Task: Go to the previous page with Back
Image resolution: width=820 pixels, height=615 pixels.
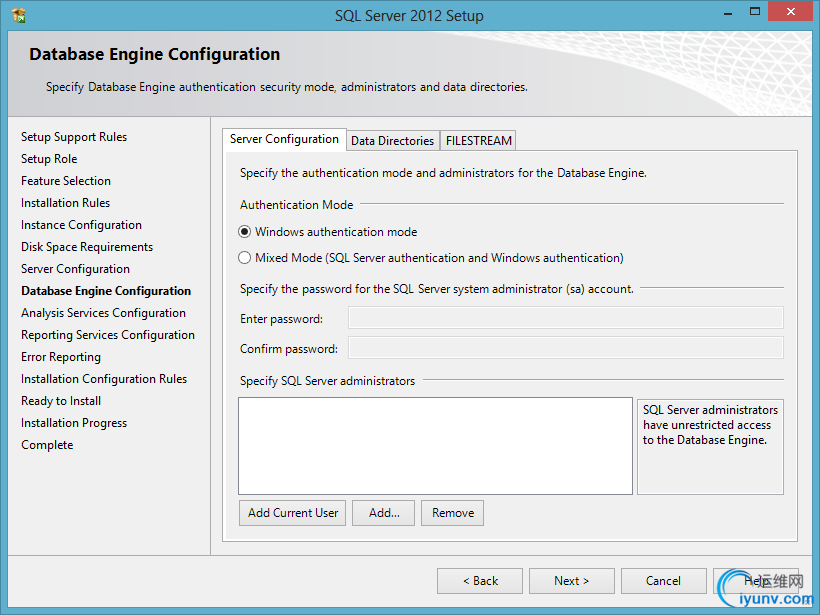Action: [x=480, y=581]
